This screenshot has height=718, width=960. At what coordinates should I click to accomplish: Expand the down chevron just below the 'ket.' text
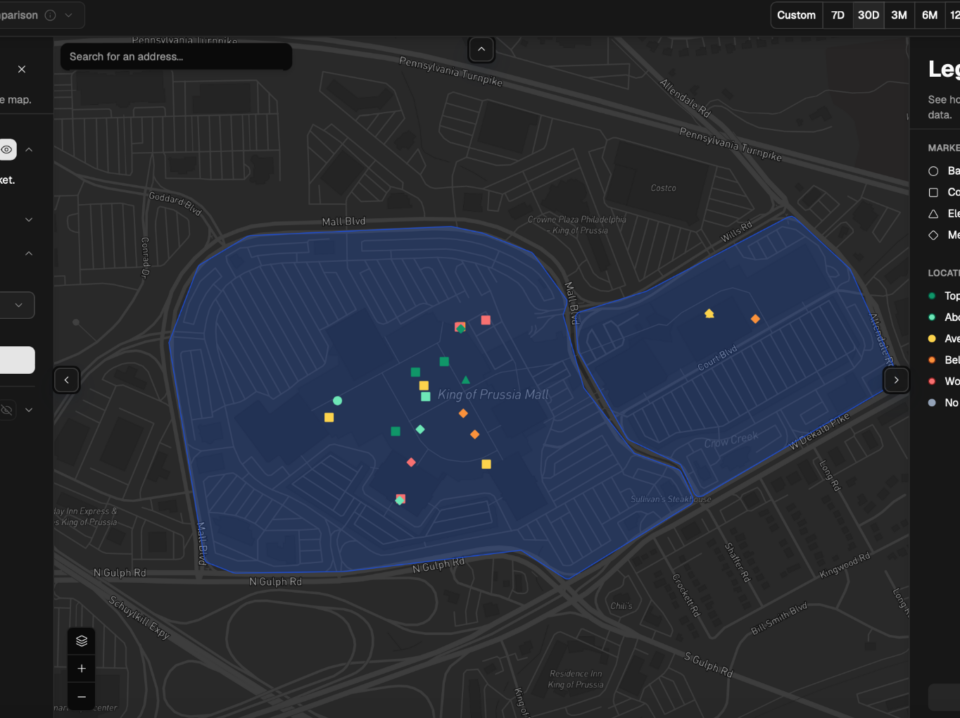pos(29,220)
